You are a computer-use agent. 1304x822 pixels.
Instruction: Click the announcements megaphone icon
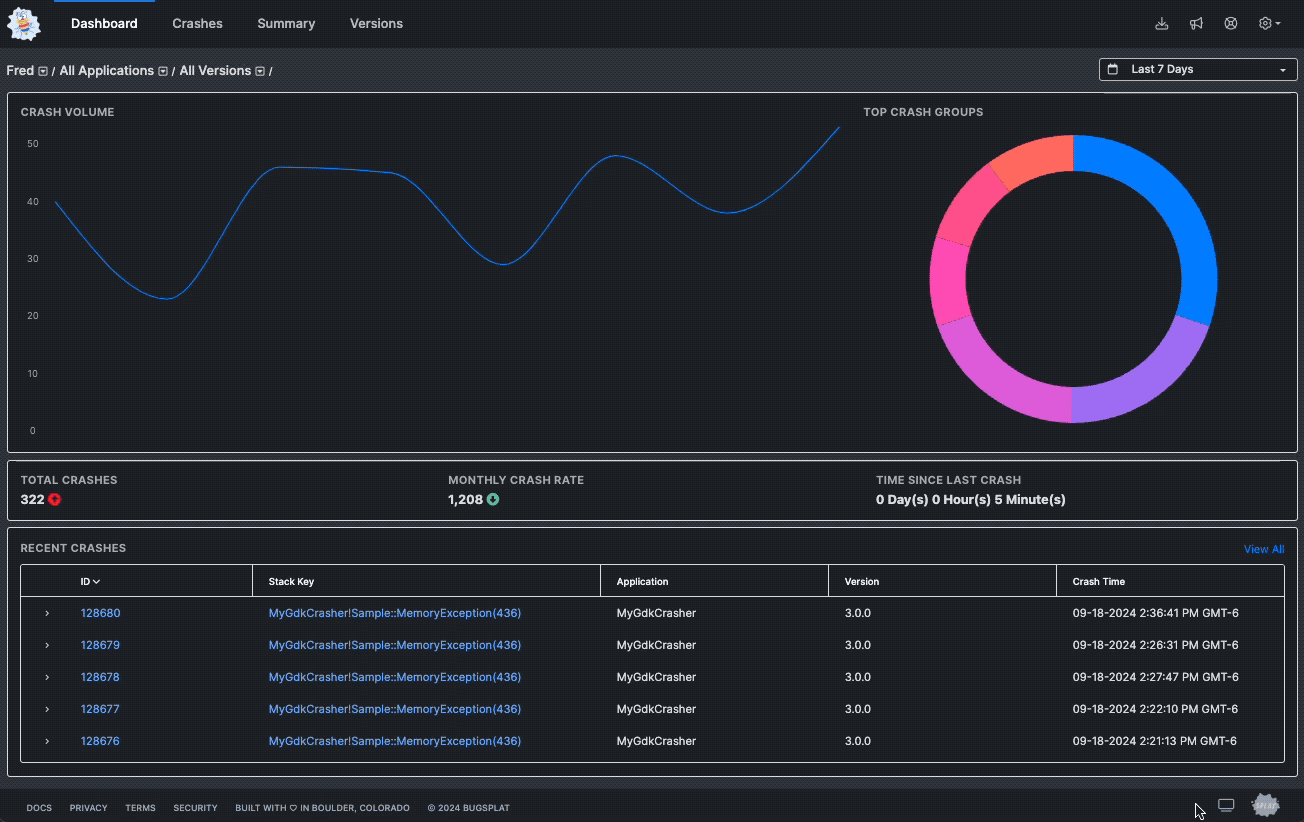click(x=1196, y=23)
